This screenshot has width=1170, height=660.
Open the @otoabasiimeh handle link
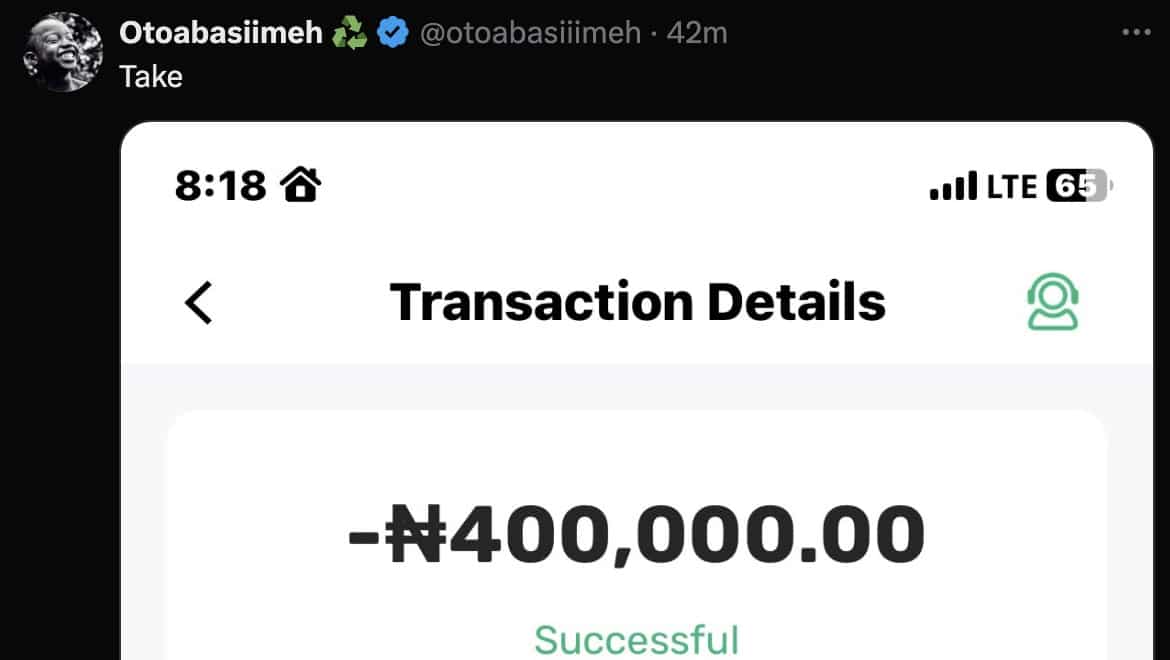tap(530, 33)
